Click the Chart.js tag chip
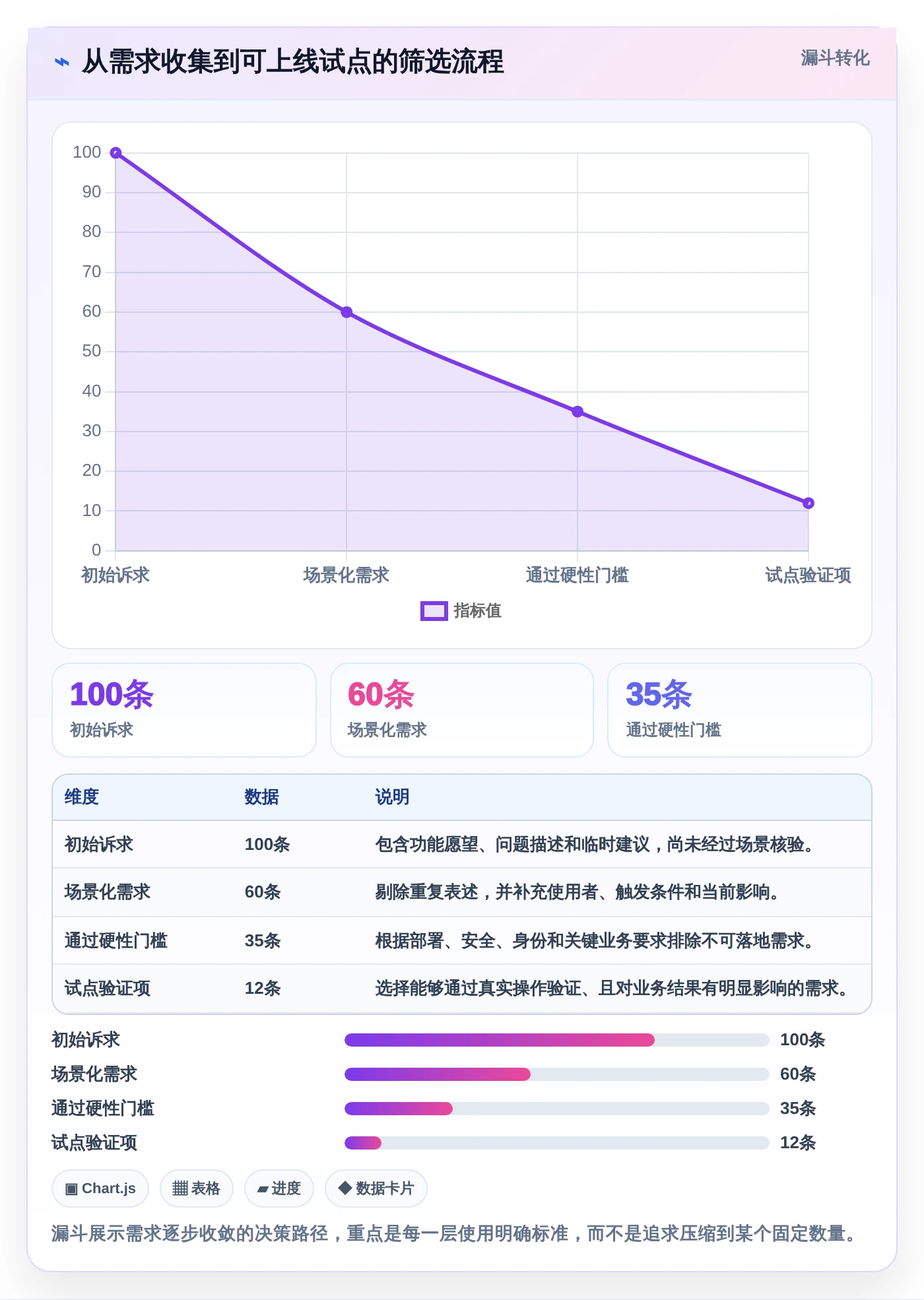Viewport: 924px width, 1300px height. (100, 1188)
